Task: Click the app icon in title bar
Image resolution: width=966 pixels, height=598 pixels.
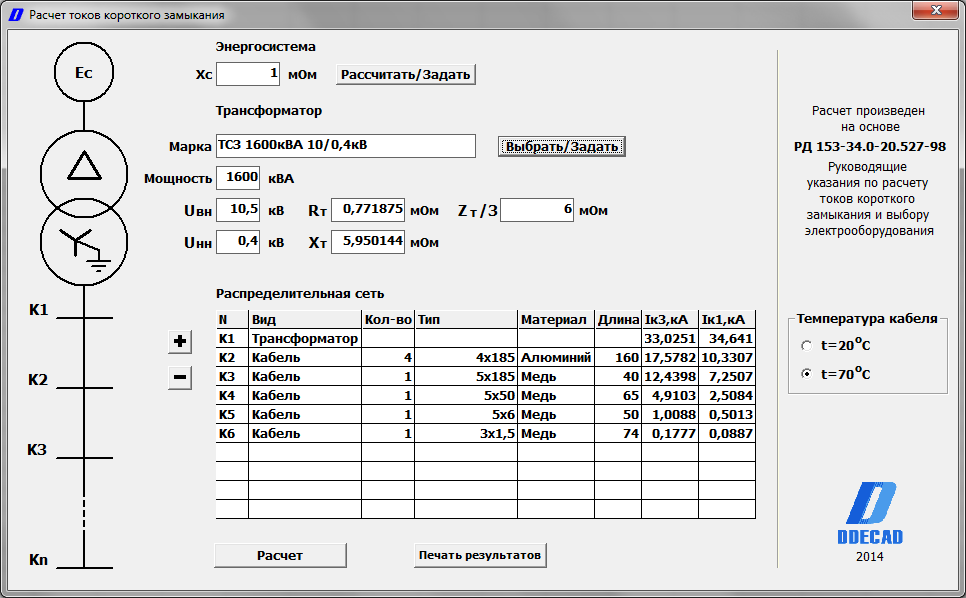Action: pos(15,14)
